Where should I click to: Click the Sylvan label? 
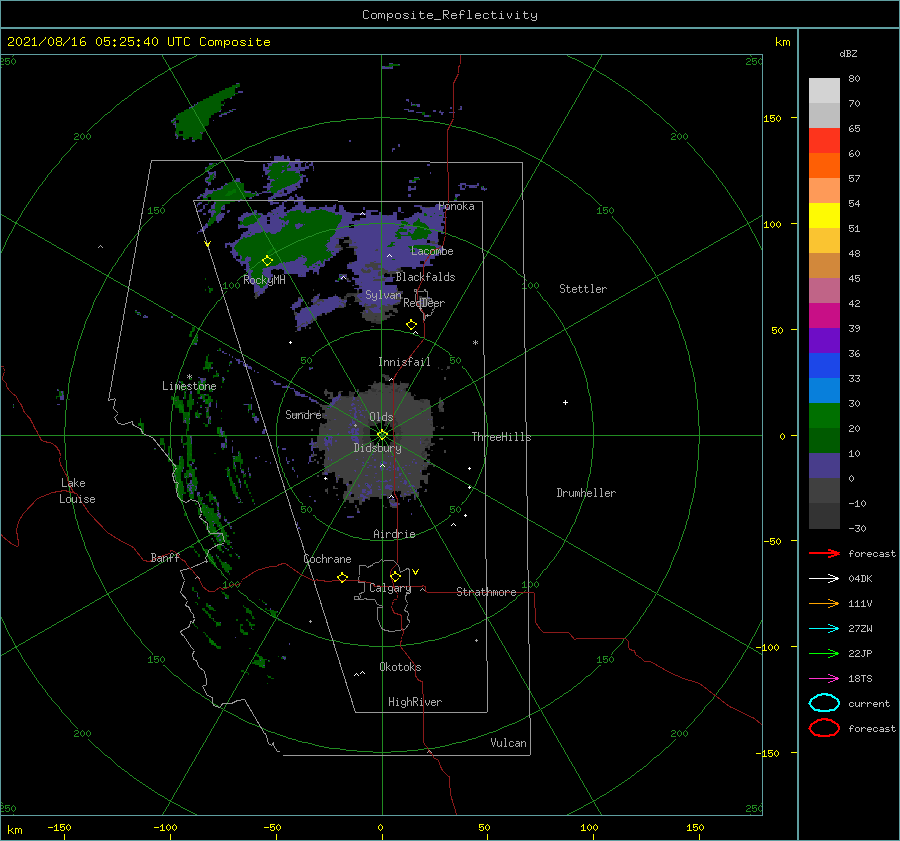(383, 295)
